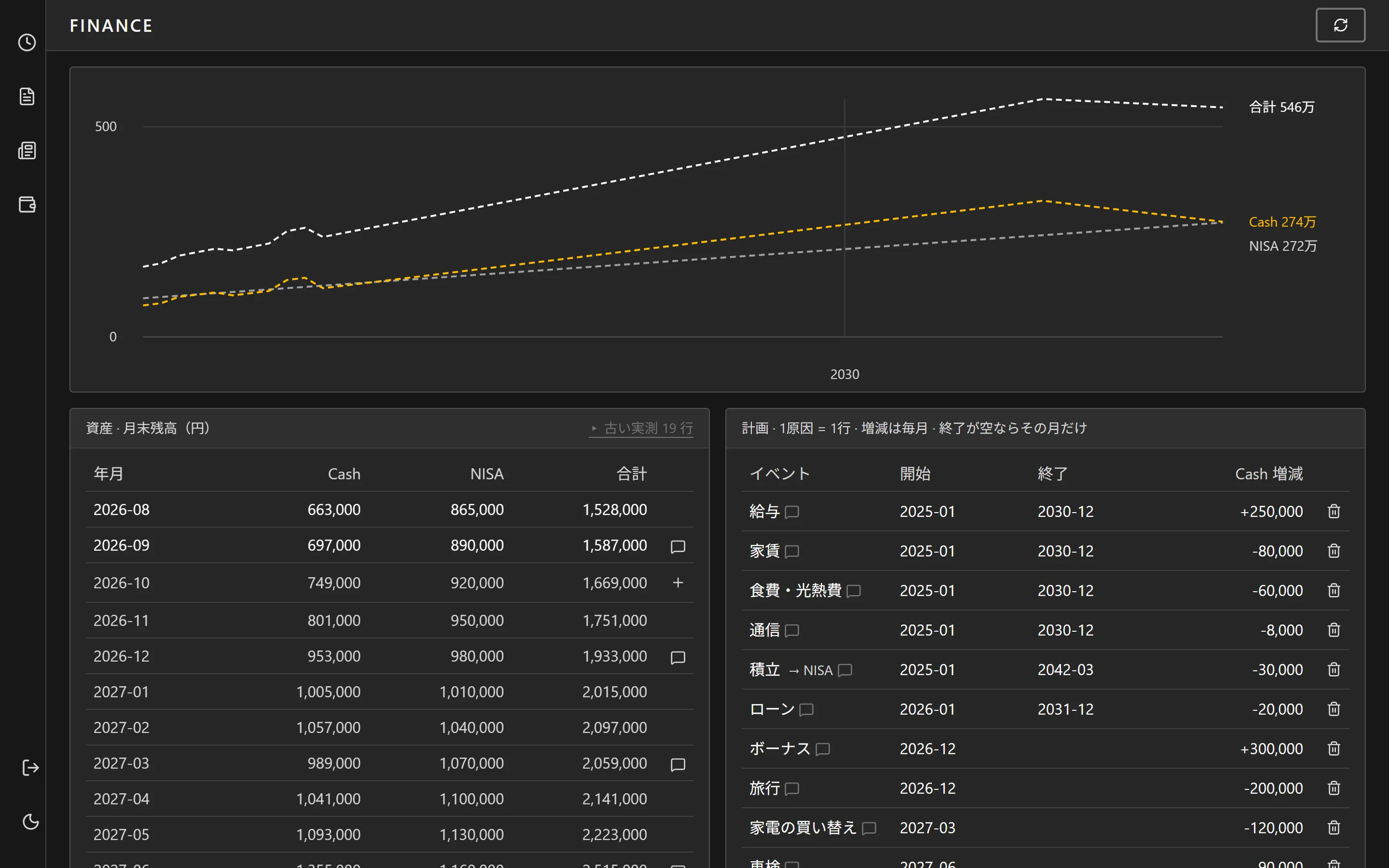Toggle dark mode moon icon

coord(30,822)
